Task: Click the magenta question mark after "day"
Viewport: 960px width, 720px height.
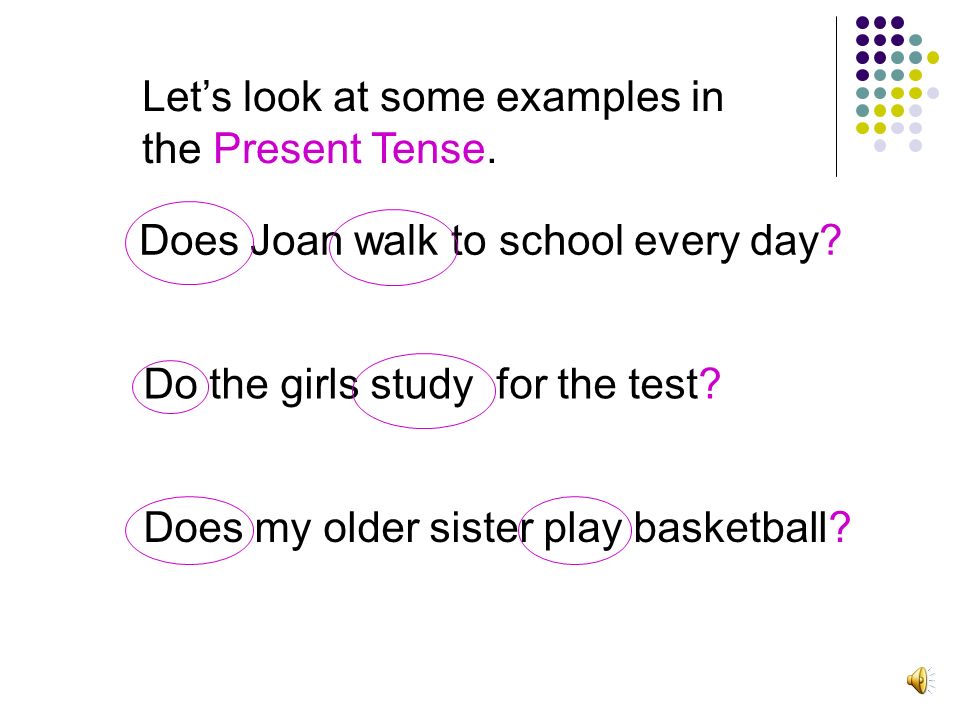Action: pos(831,240)
